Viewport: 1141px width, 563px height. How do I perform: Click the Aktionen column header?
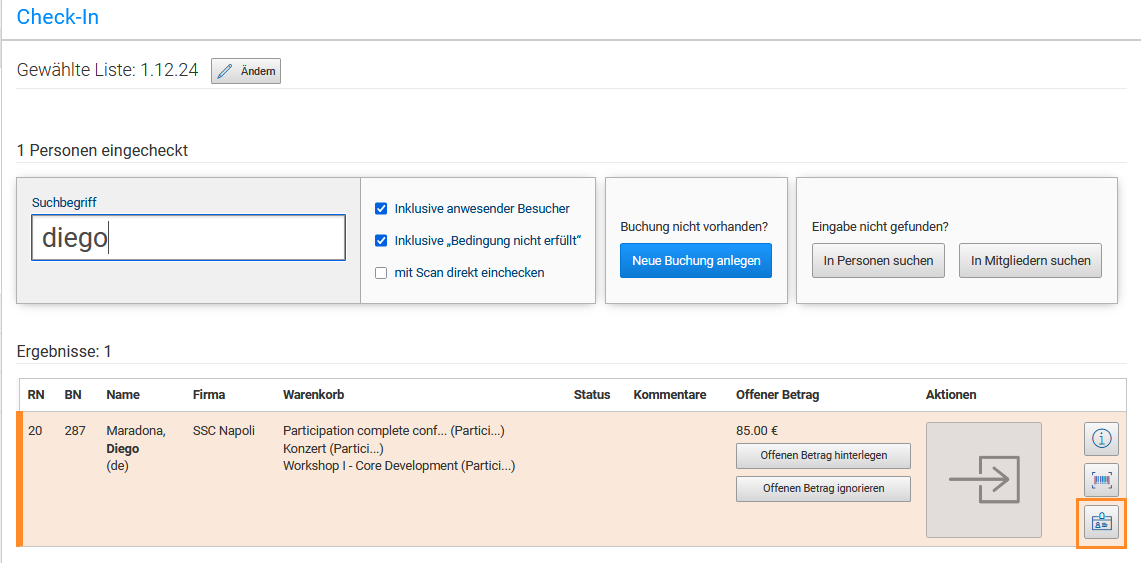[x=951, y=395]
